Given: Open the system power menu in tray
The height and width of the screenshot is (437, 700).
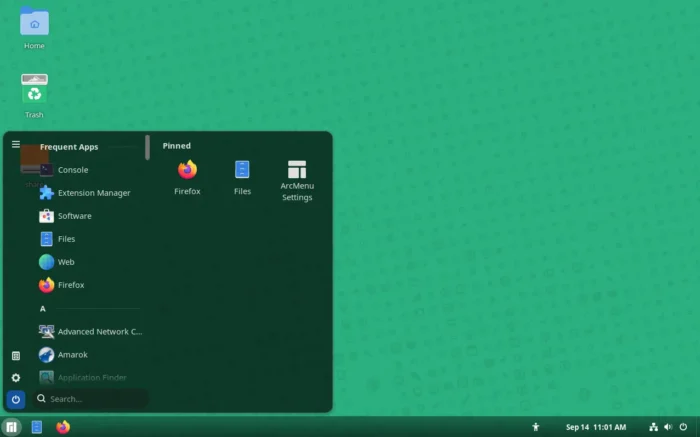Looking at the screenshot, I should 683,427.
